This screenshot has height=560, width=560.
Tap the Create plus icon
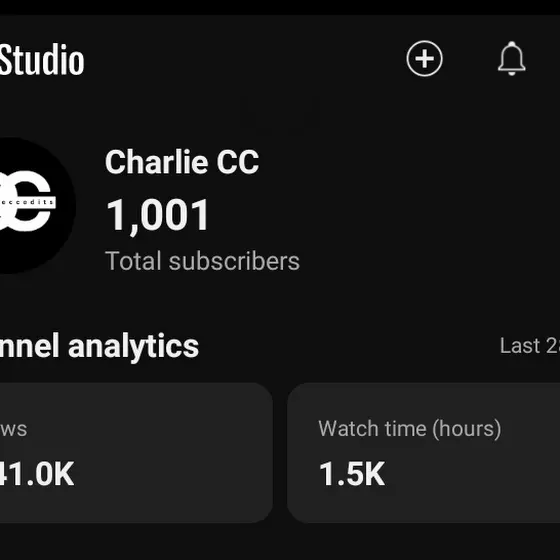point(424,58)
